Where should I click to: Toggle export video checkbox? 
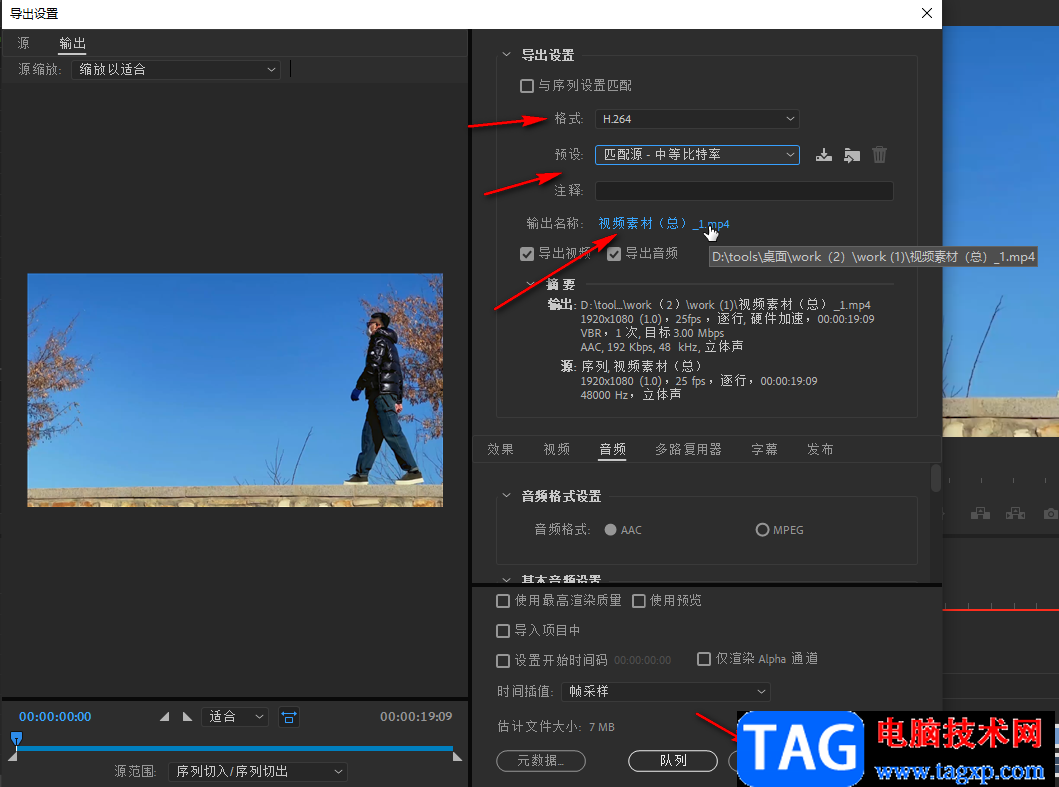click(x=527, y=254)
